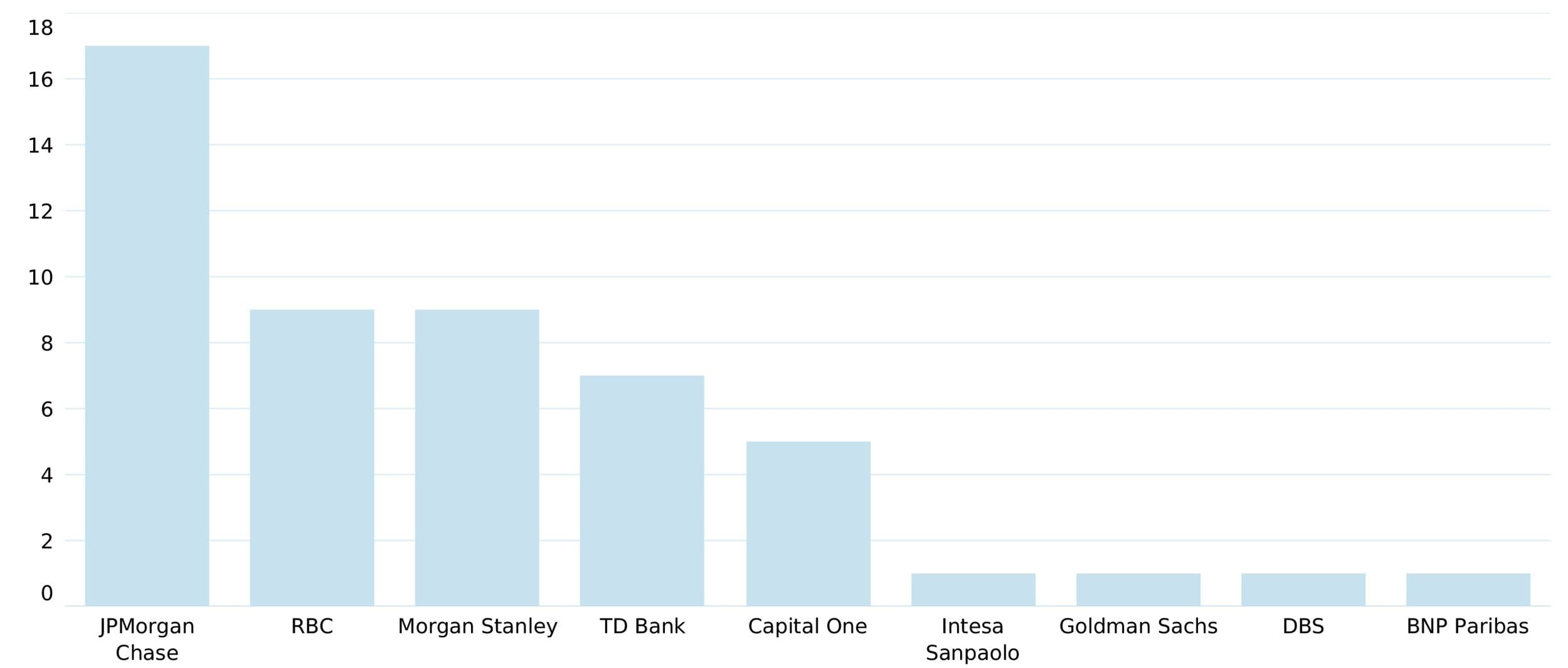
Task: Click the 'JPMorgan Chase' x-axis label
Action: click(x=147, y=639)
